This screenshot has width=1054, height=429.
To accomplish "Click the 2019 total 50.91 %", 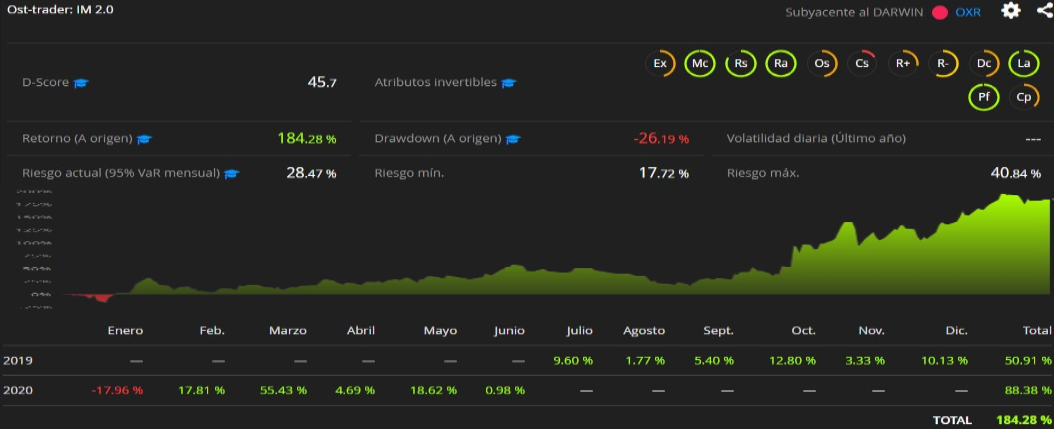I will (1026, 360).
